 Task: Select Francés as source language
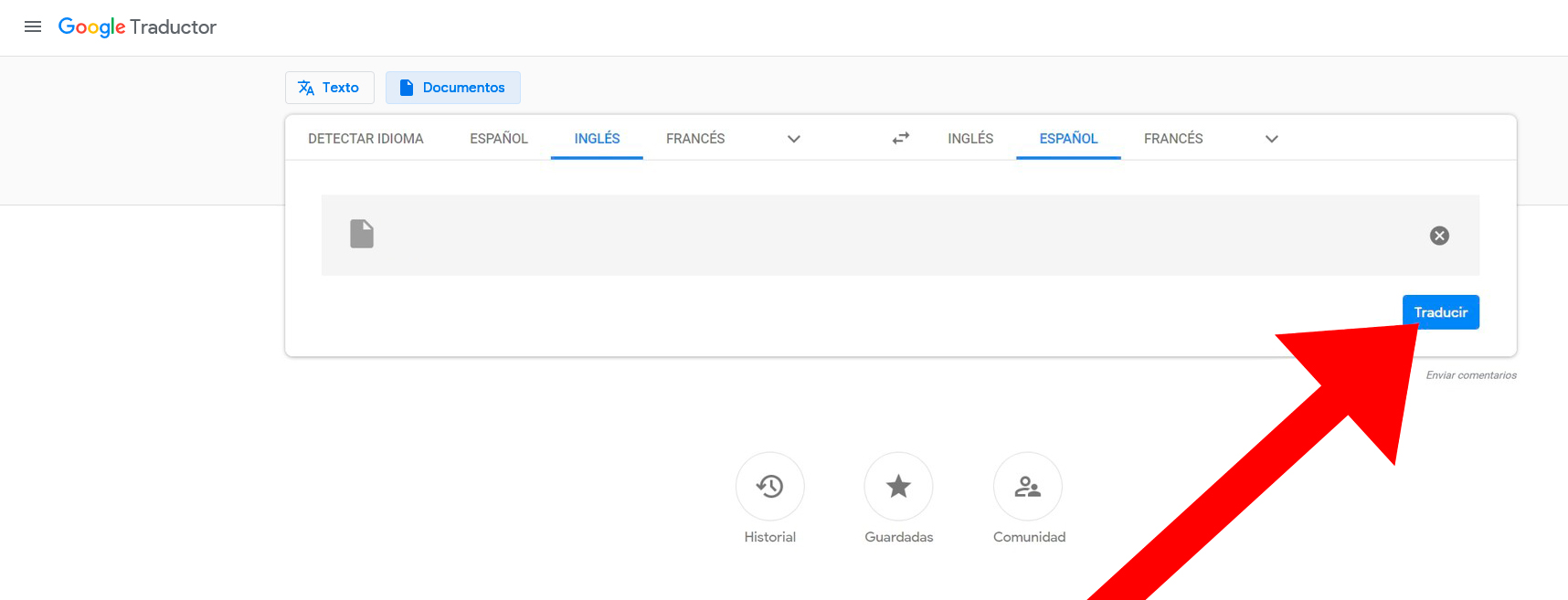pos(695,139)
